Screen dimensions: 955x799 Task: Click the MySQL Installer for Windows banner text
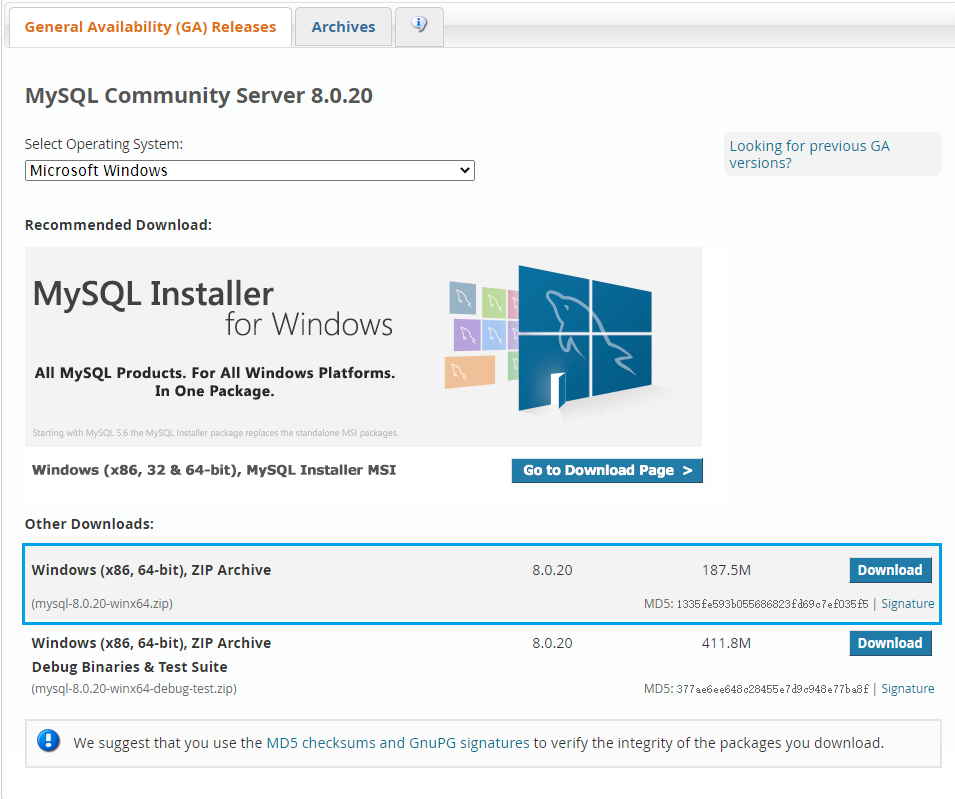click(x=213, y=308)
